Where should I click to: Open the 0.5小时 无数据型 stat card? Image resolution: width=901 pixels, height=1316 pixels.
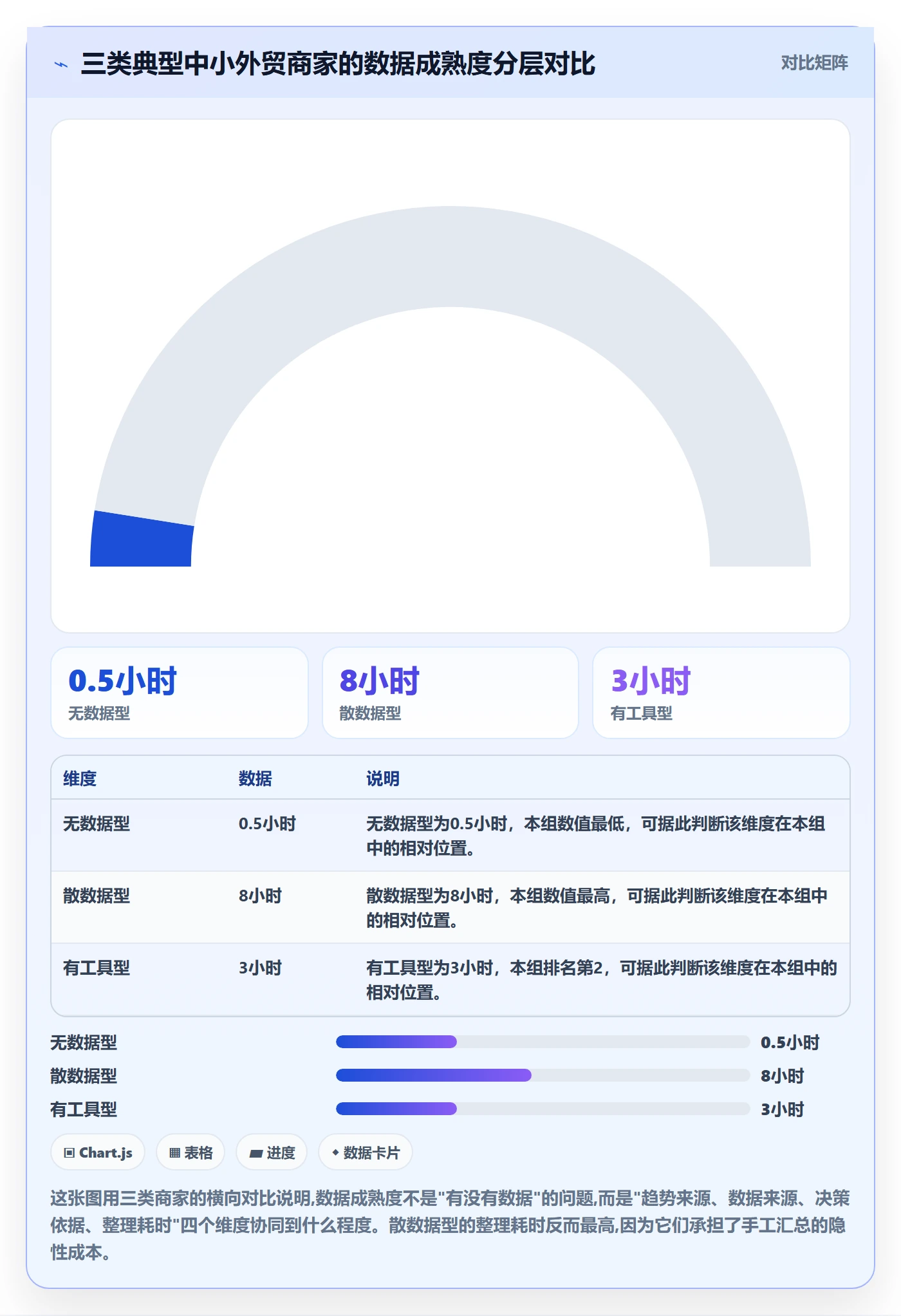180,693
